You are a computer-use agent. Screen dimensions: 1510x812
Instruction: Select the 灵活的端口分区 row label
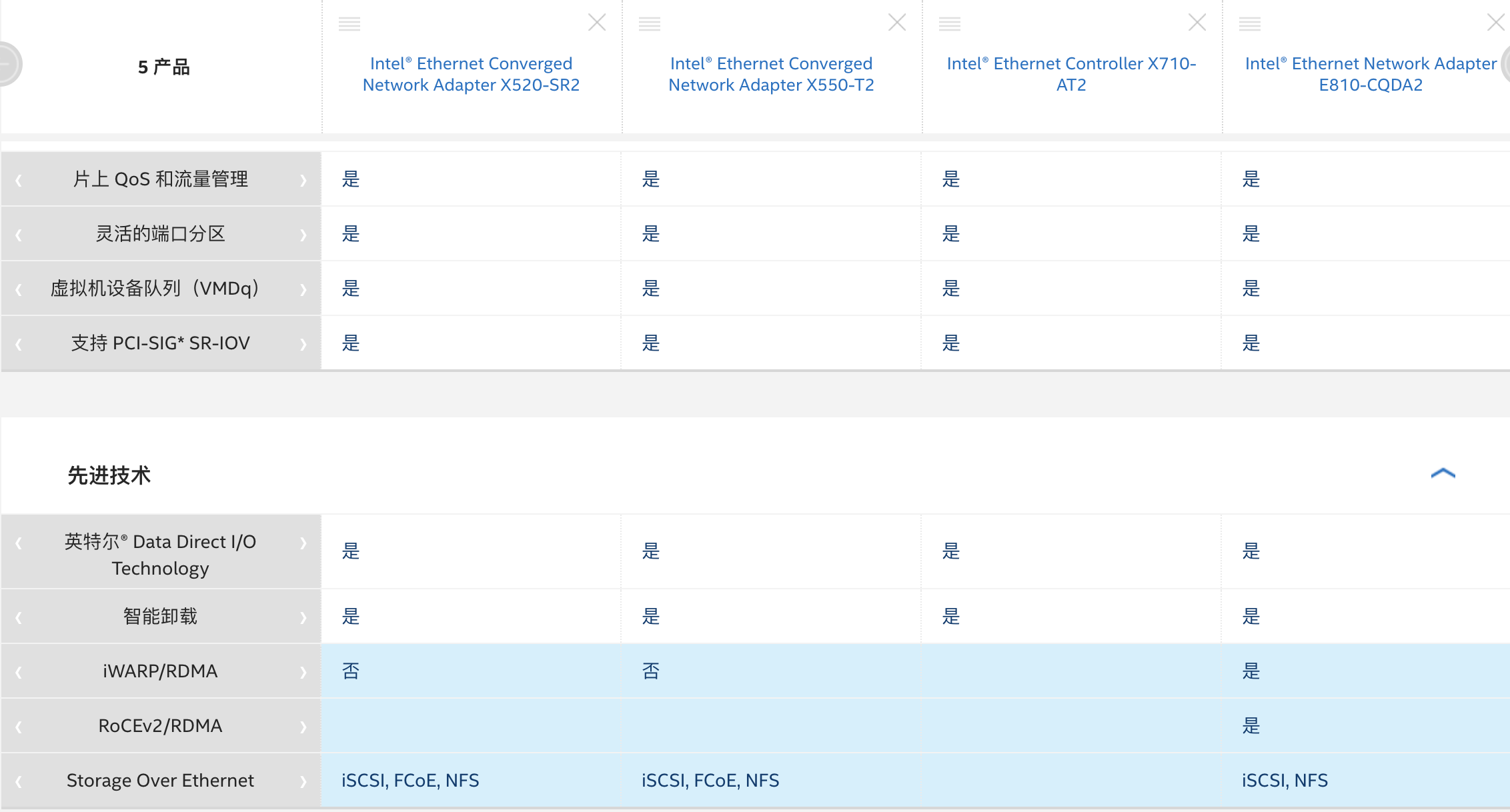pyautogui.click(x=160, y=233)
